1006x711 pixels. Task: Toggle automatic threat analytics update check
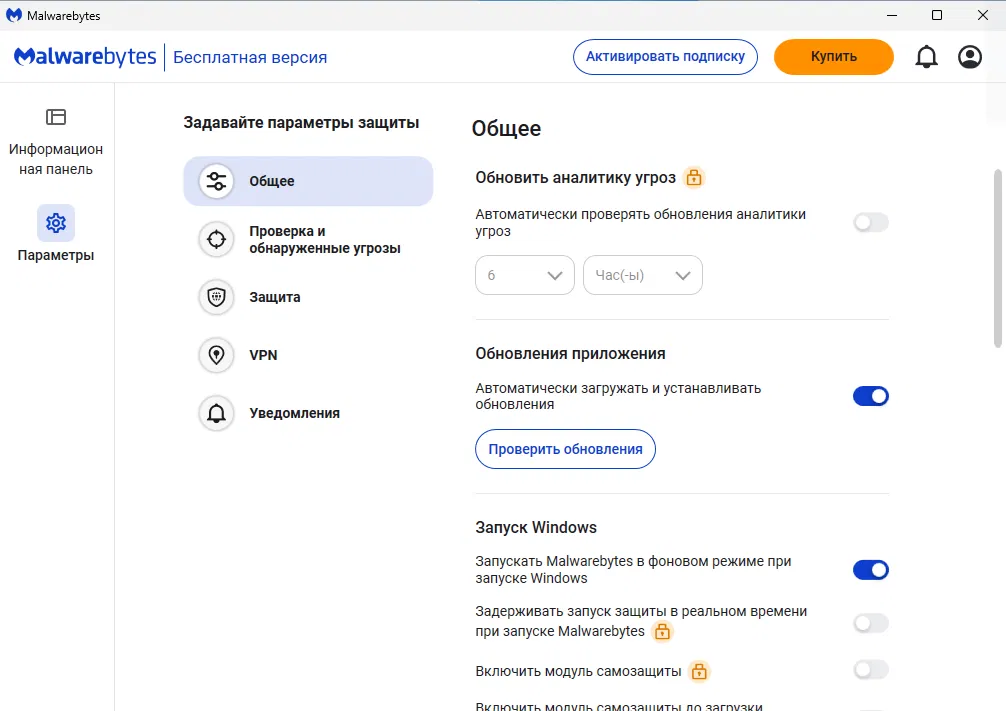pyautogui.click(x=870, y=223)
